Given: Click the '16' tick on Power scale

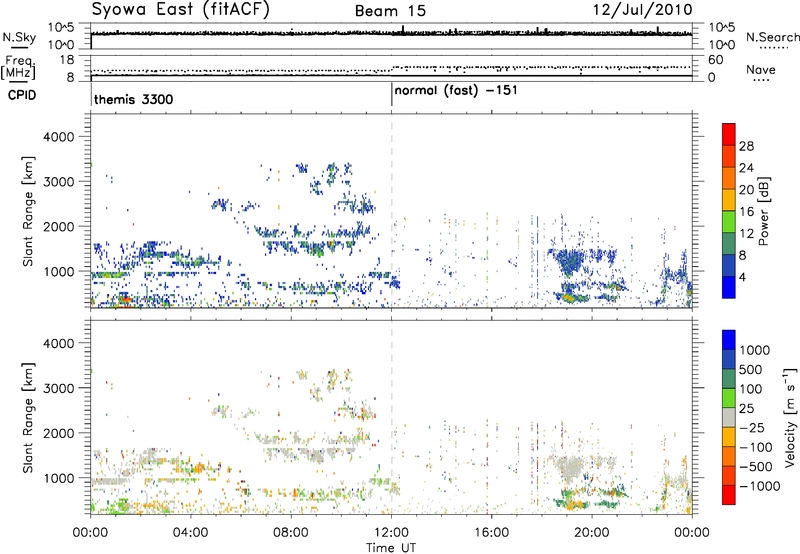Looking at the screenshot, I should pyautogui.click(x=746, y=212).
